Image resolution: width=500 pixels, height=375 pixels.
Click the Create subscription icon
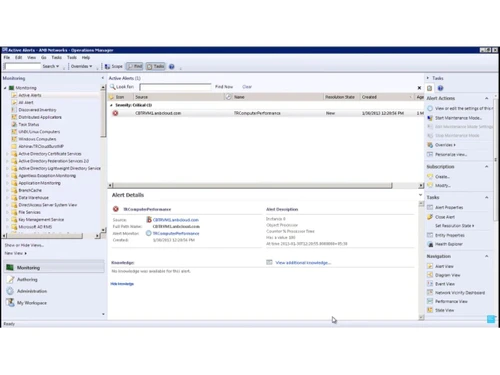click(430, 176)
